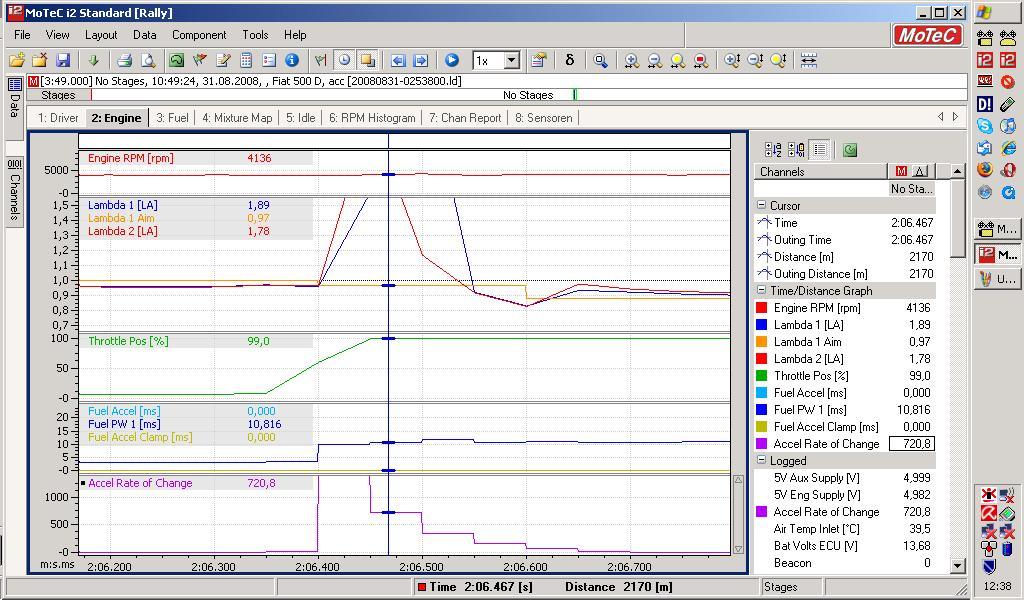
Task: Click the Firefox icon in quick launch
Action: (985, 170)
